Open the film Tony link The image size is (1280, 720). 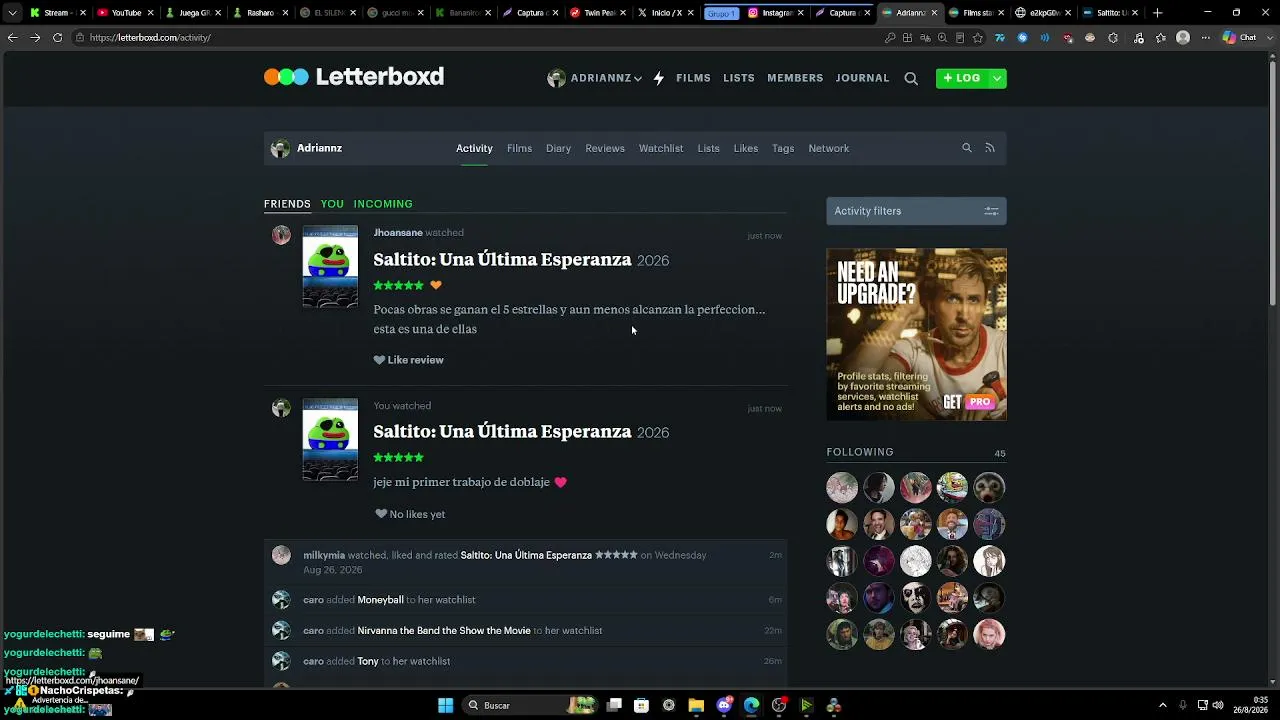click(x=368, y=661)
